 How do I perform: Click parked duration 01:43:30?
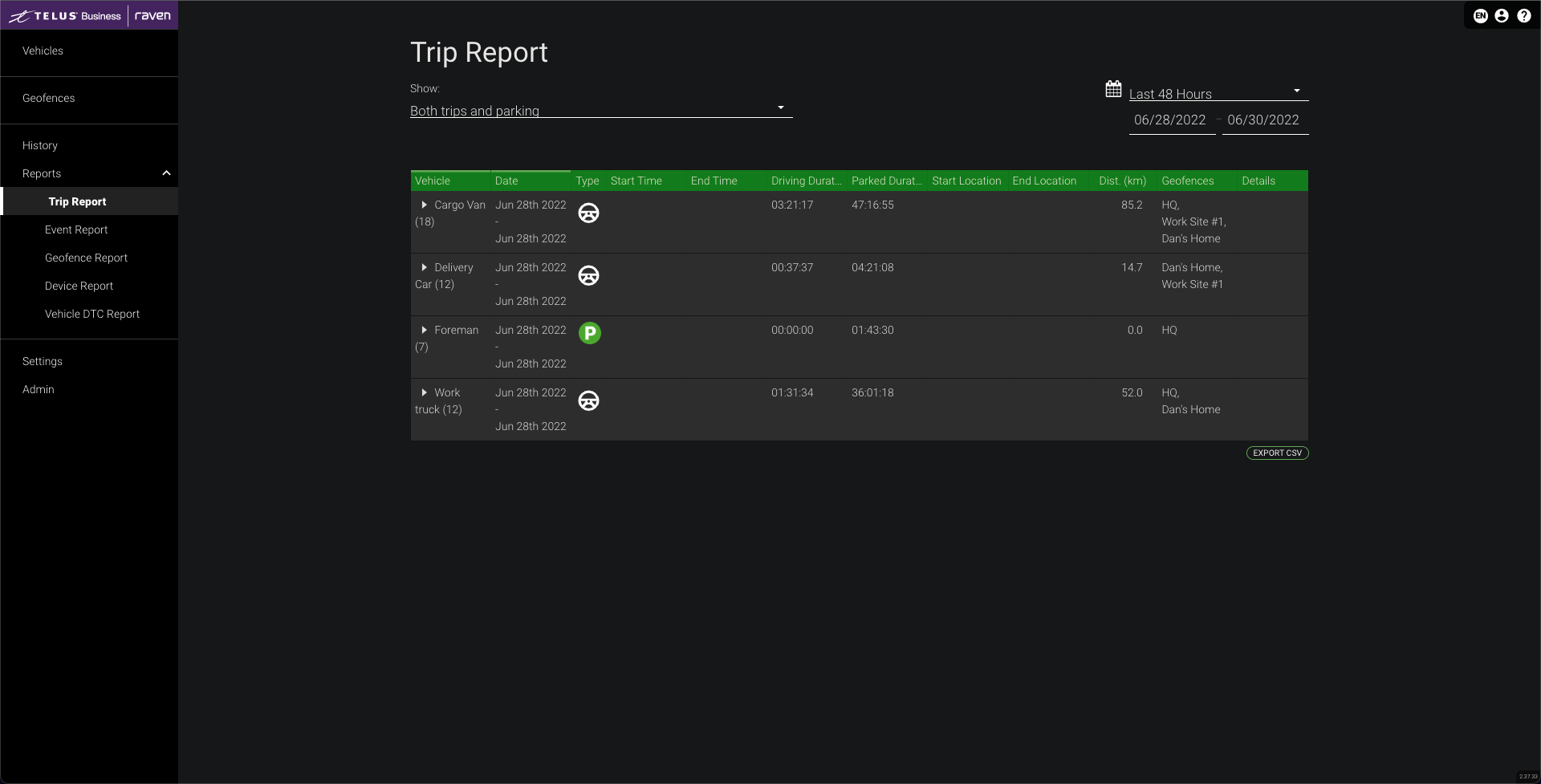coord(872,330)
